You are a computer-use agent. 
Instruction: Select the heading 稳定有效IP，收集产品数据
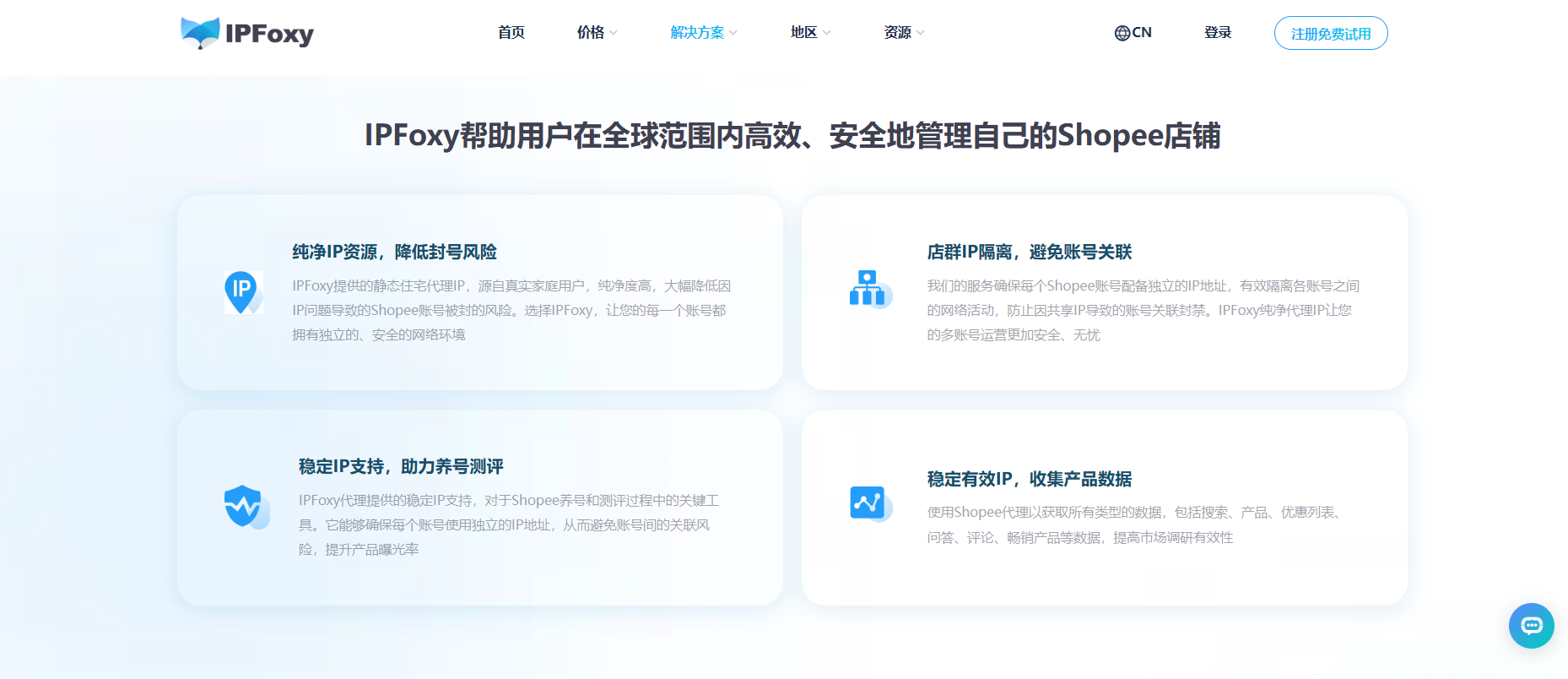click(1030, 479)
